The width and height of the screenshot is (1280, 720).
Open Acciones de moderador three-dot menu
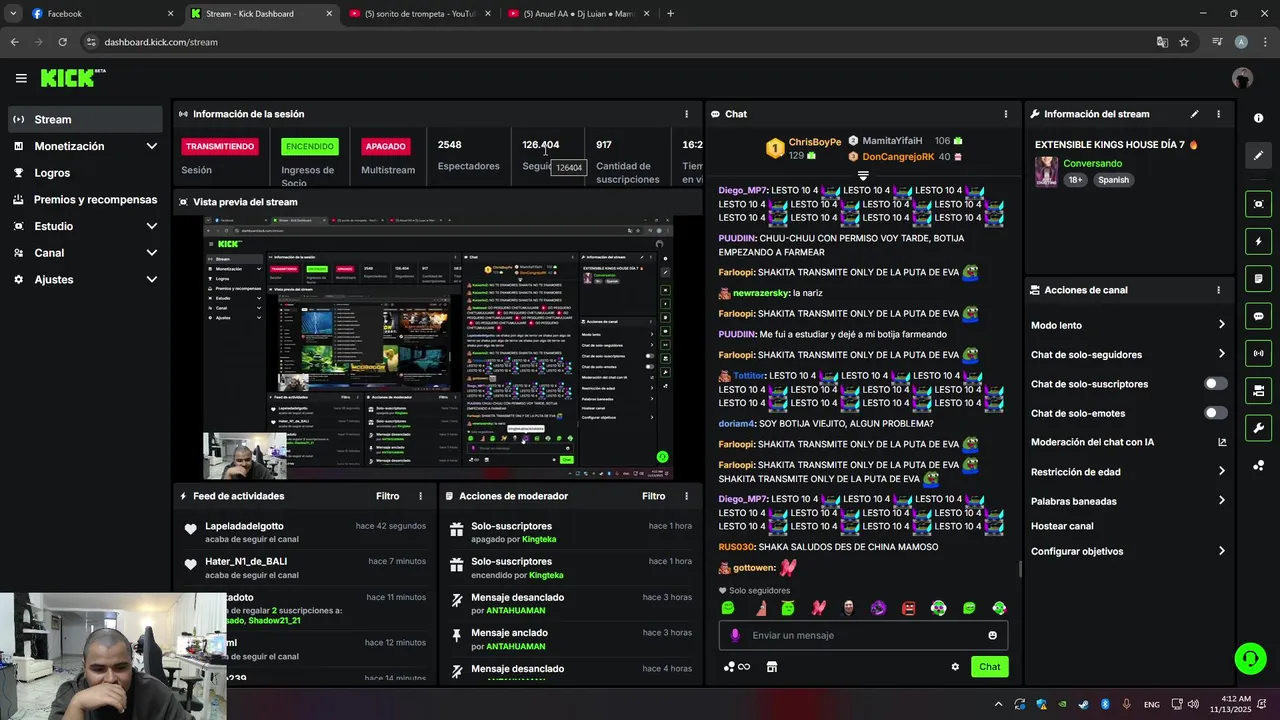(x=686, y=496)
